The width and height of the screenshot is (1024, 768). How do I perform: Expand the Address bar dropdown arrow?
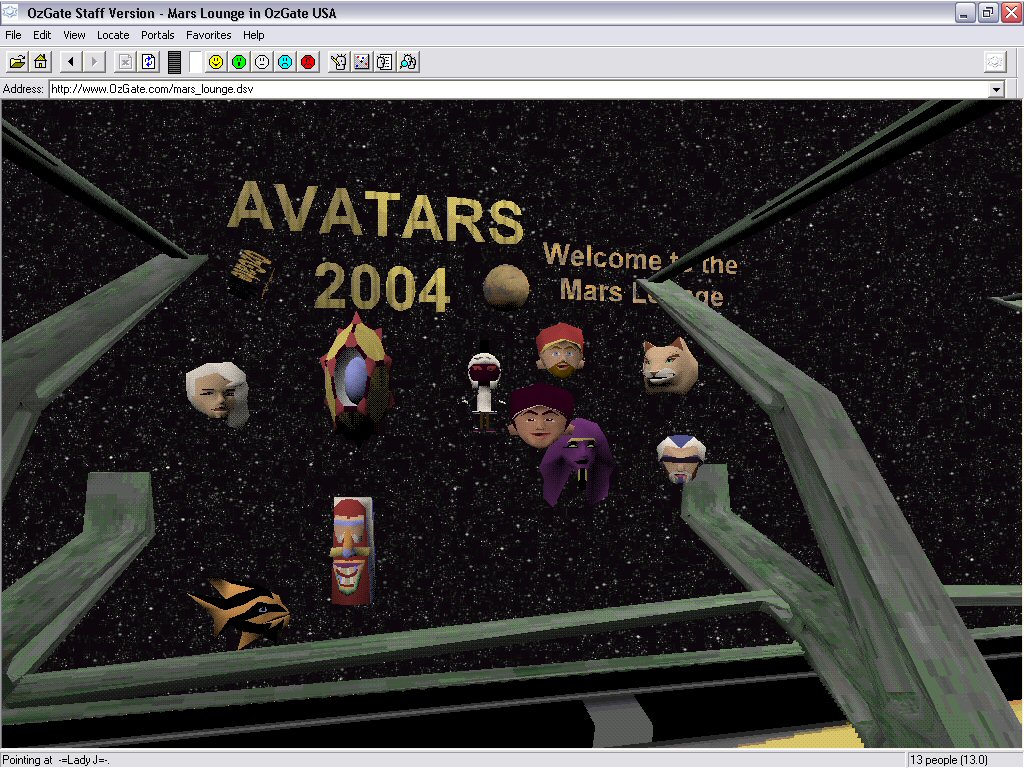click(x=995, y=90)
